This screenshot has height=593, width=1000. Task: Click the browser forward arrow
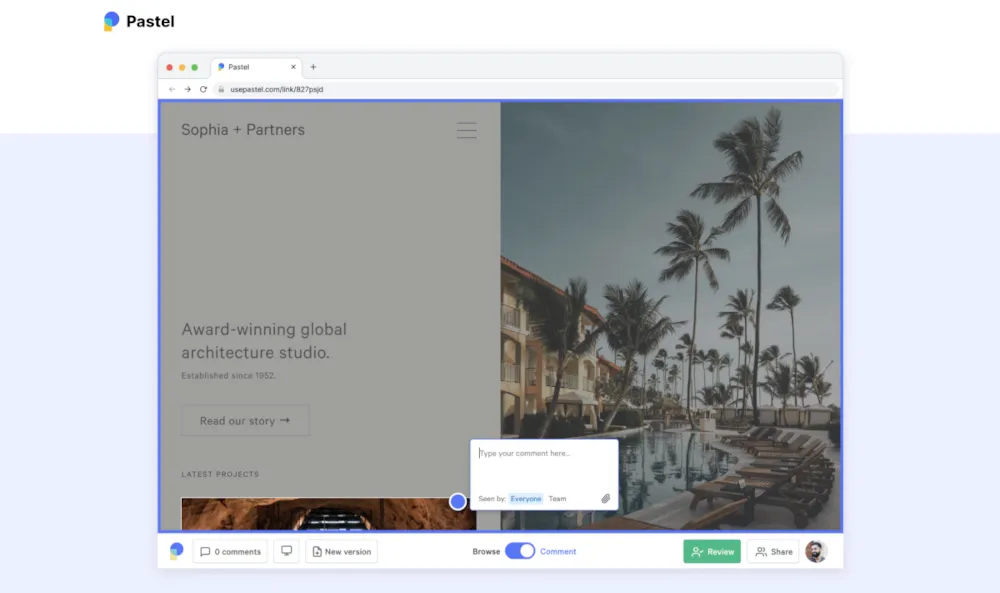click(187, 89)
